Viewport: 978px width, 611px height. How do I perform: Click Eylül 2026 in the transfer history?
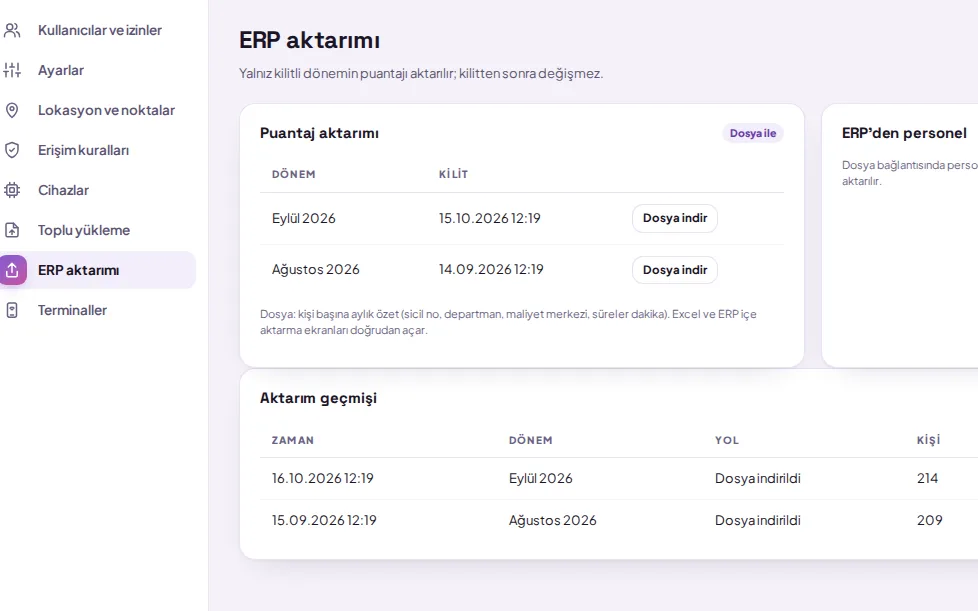tap(541, 478)
